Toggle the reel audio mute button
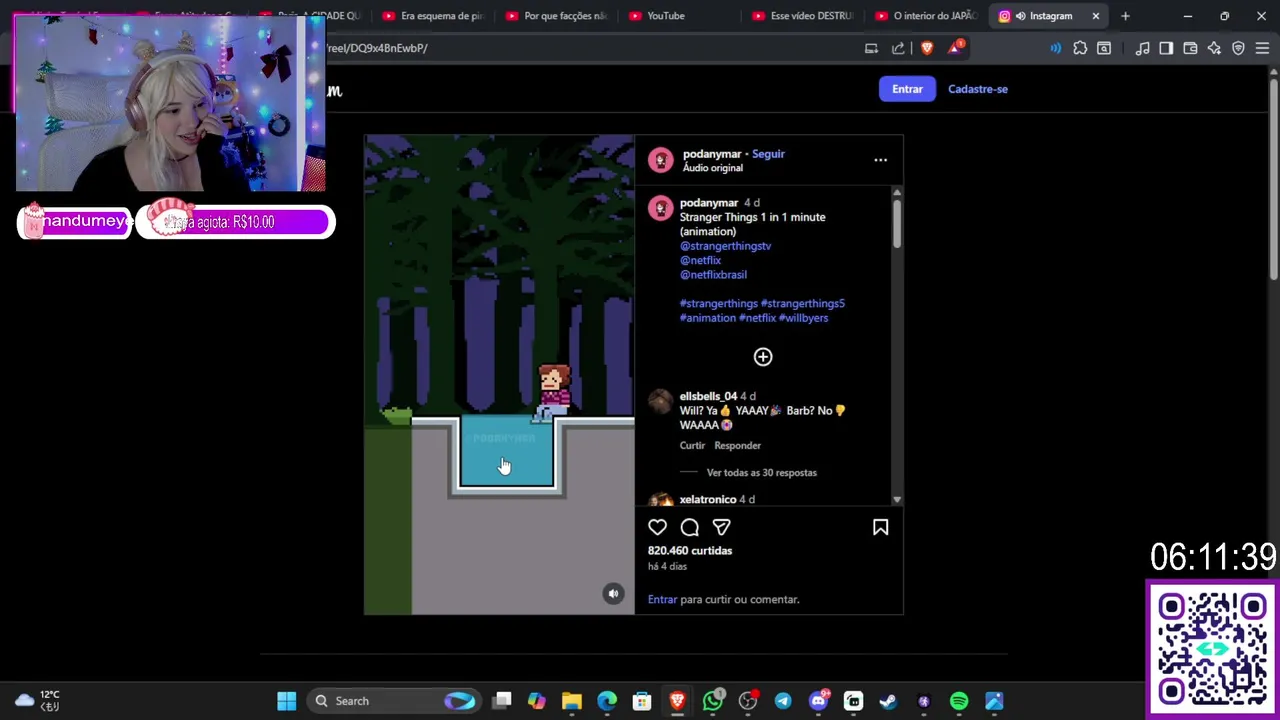The image size is (1280, 720). pos(614,594)
